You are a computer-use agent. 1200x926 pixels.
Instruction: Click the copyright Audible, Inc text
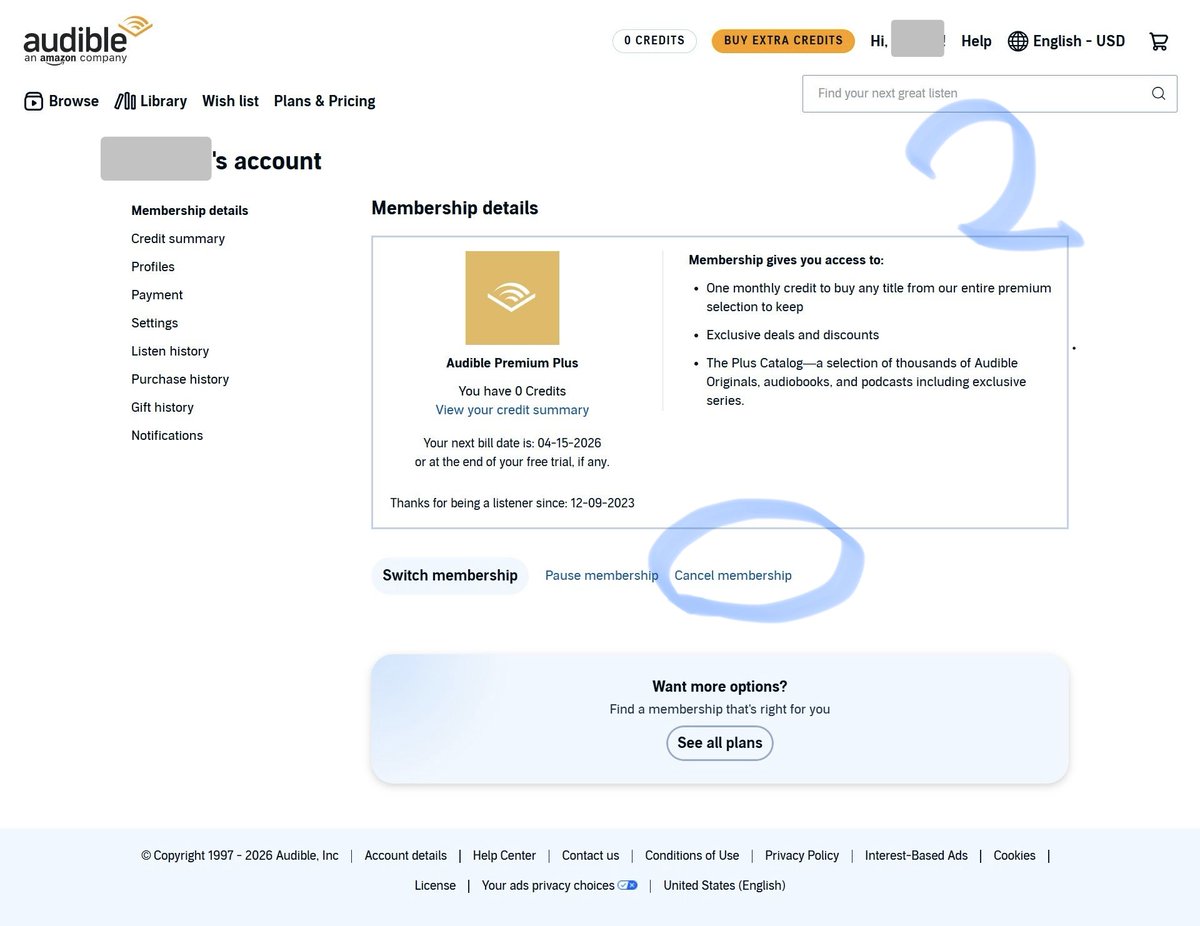(x=240, y=856)
